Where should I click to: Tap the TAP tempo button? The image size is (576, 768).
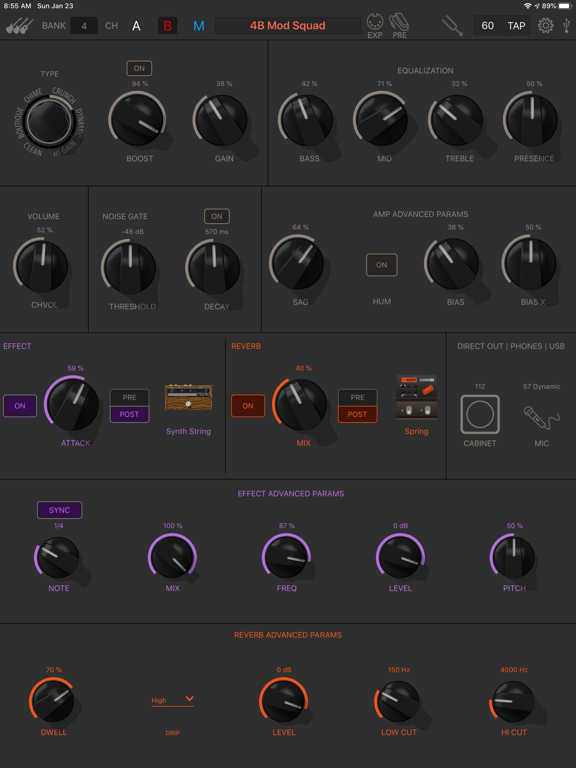tap(516, 25)
